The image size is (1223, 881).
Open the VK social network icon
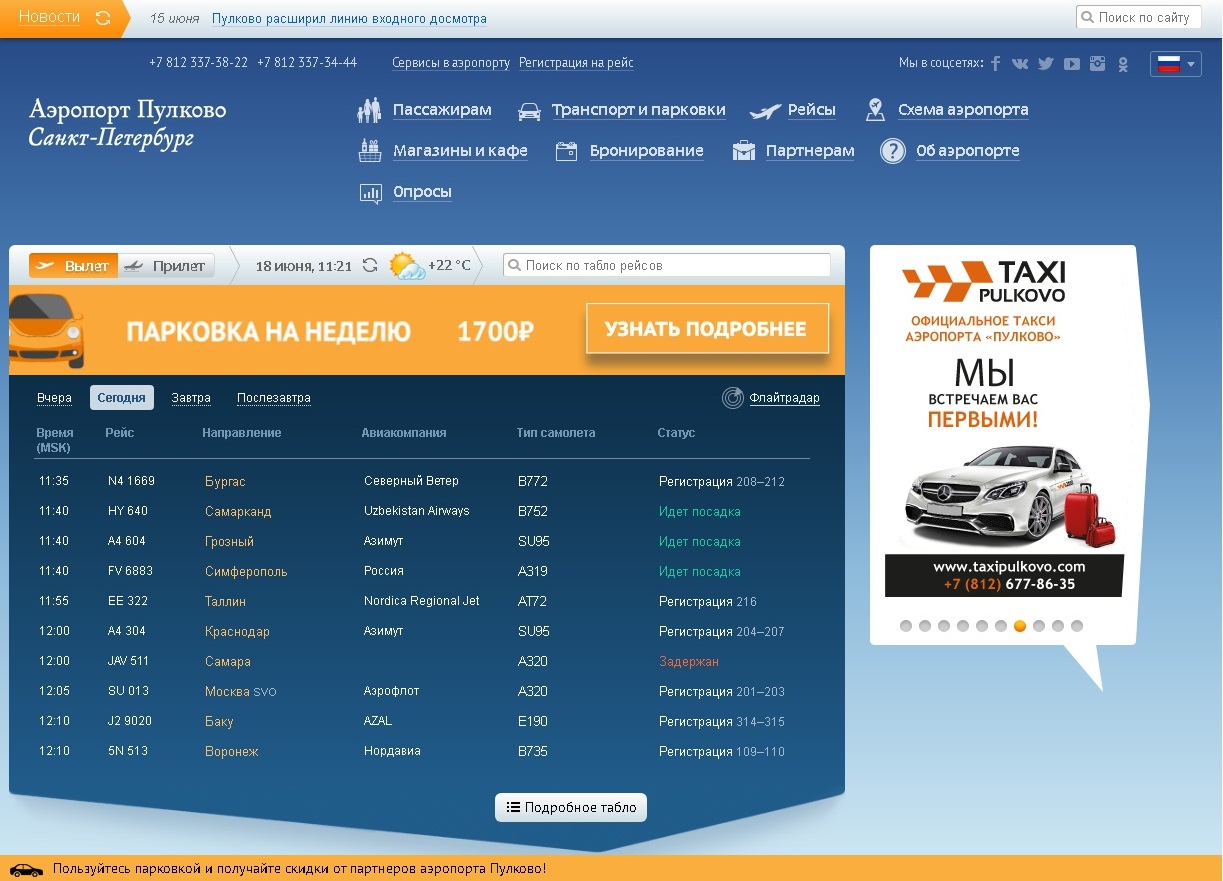[x=1020, y=63]
